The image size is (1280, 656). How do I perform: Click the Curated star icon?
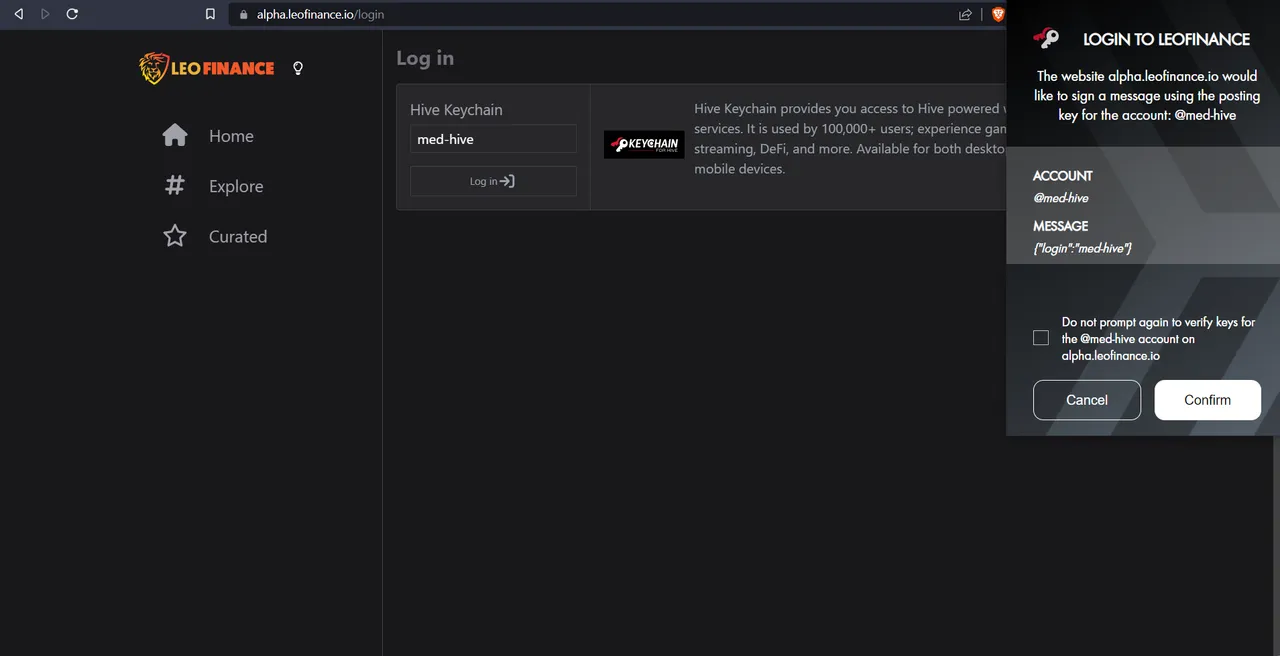(x=175, y=236)
